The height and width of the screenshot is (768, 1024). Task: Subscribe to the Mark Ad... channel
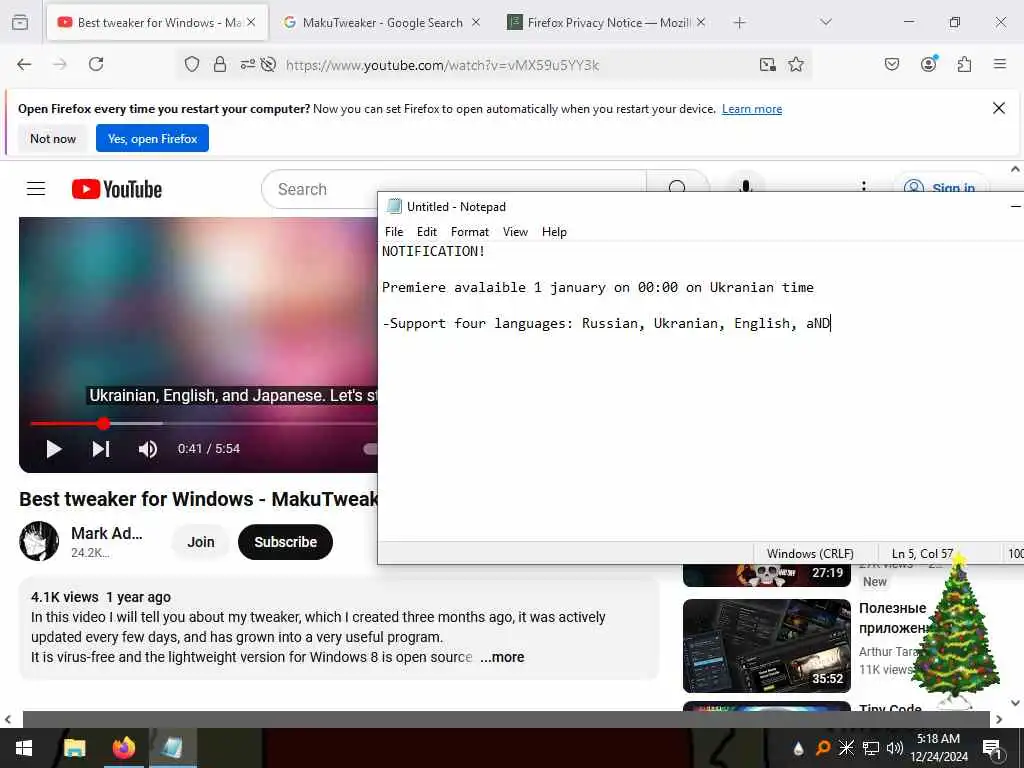pos(285,542)
